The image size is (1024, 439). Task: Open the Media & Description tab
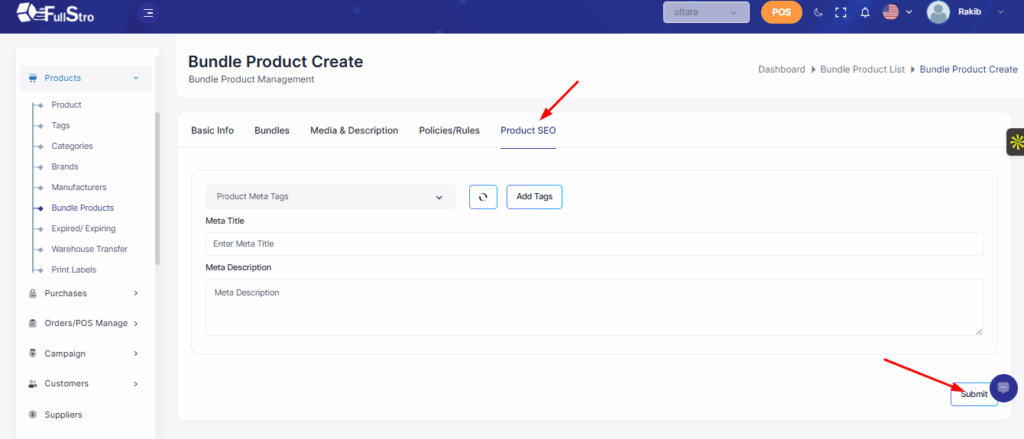pos(354,131)
